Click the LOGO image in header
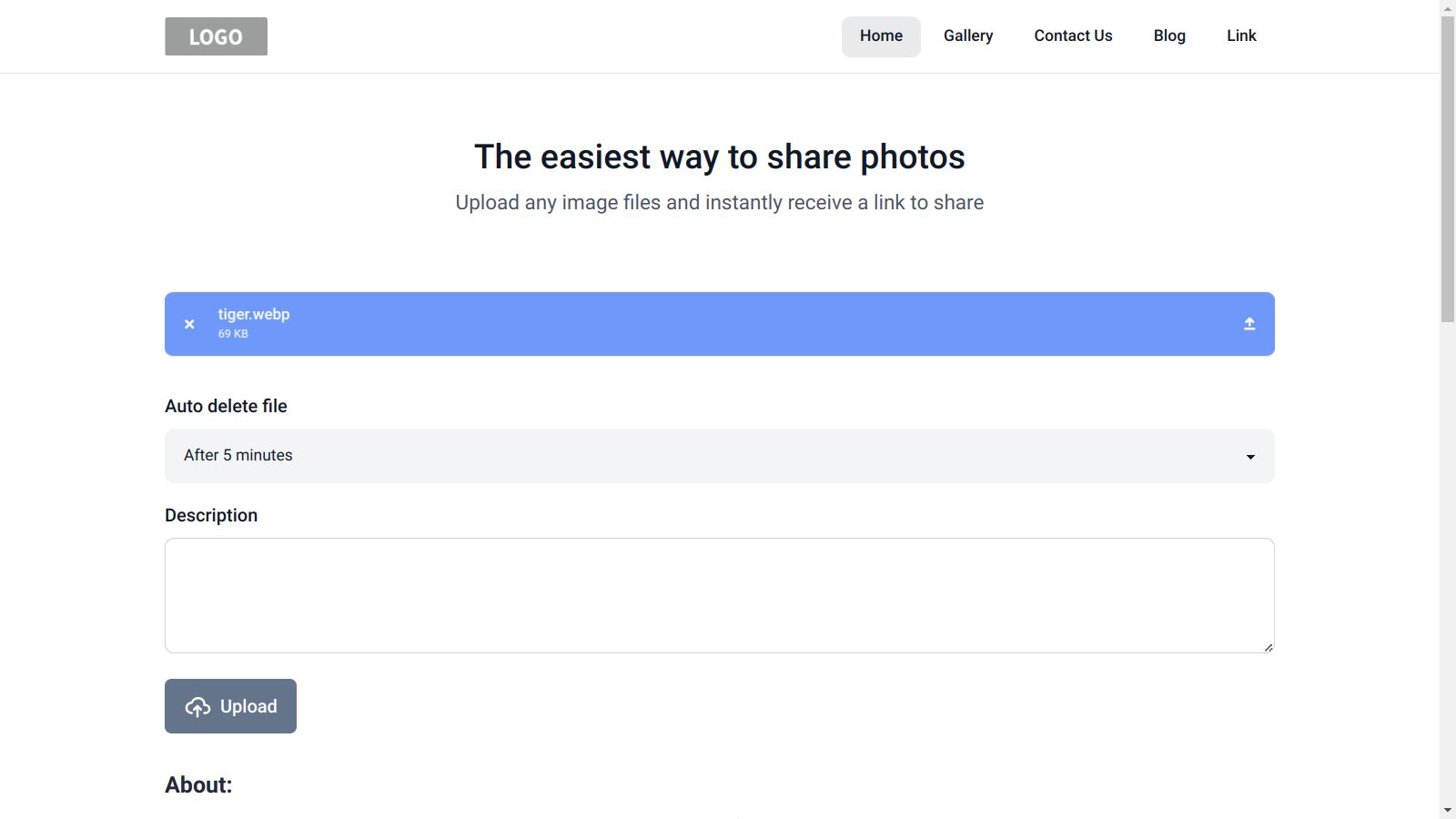 click(x=216, y=36)
